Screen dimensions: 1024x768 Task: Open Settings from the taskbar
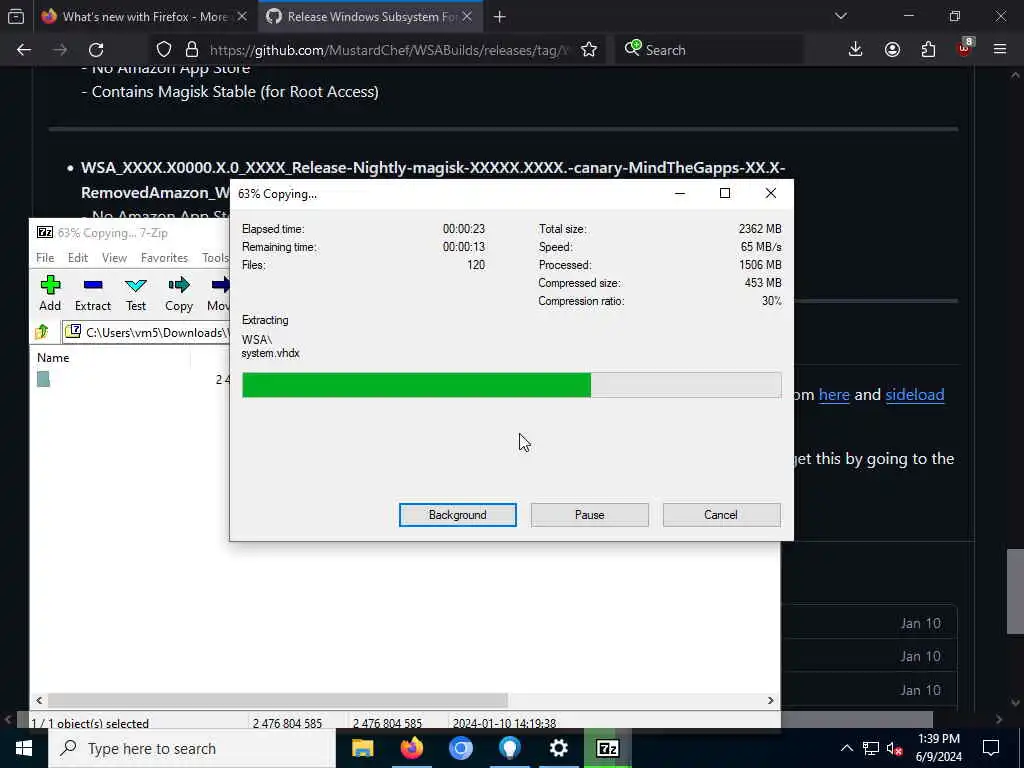point(558,748)
